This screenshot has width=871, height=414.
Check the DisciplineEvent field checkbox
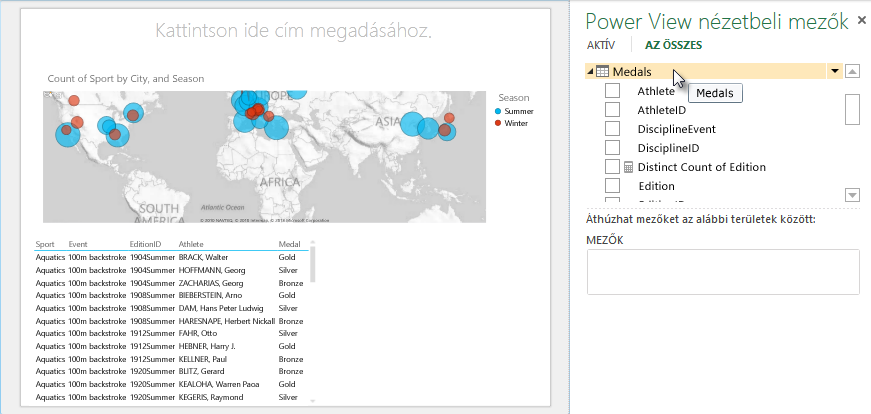click(x=612, y=128)
